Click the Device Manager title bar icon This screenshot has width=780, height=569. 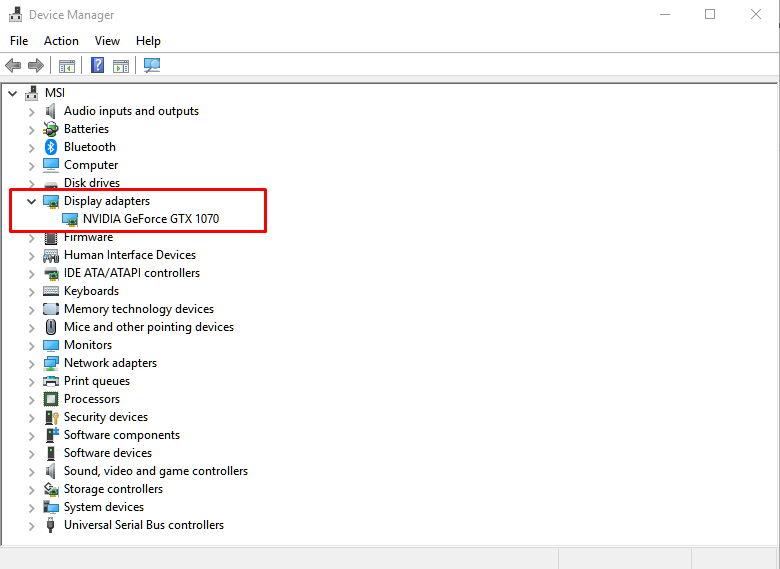click(16, 14)
